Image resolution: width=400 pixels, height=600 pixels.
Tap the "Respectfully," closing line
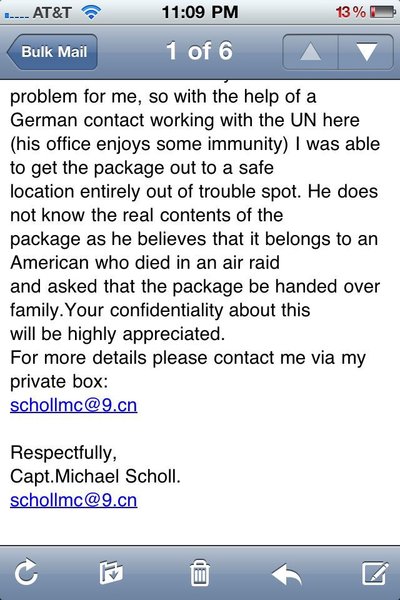pos(64,453)
